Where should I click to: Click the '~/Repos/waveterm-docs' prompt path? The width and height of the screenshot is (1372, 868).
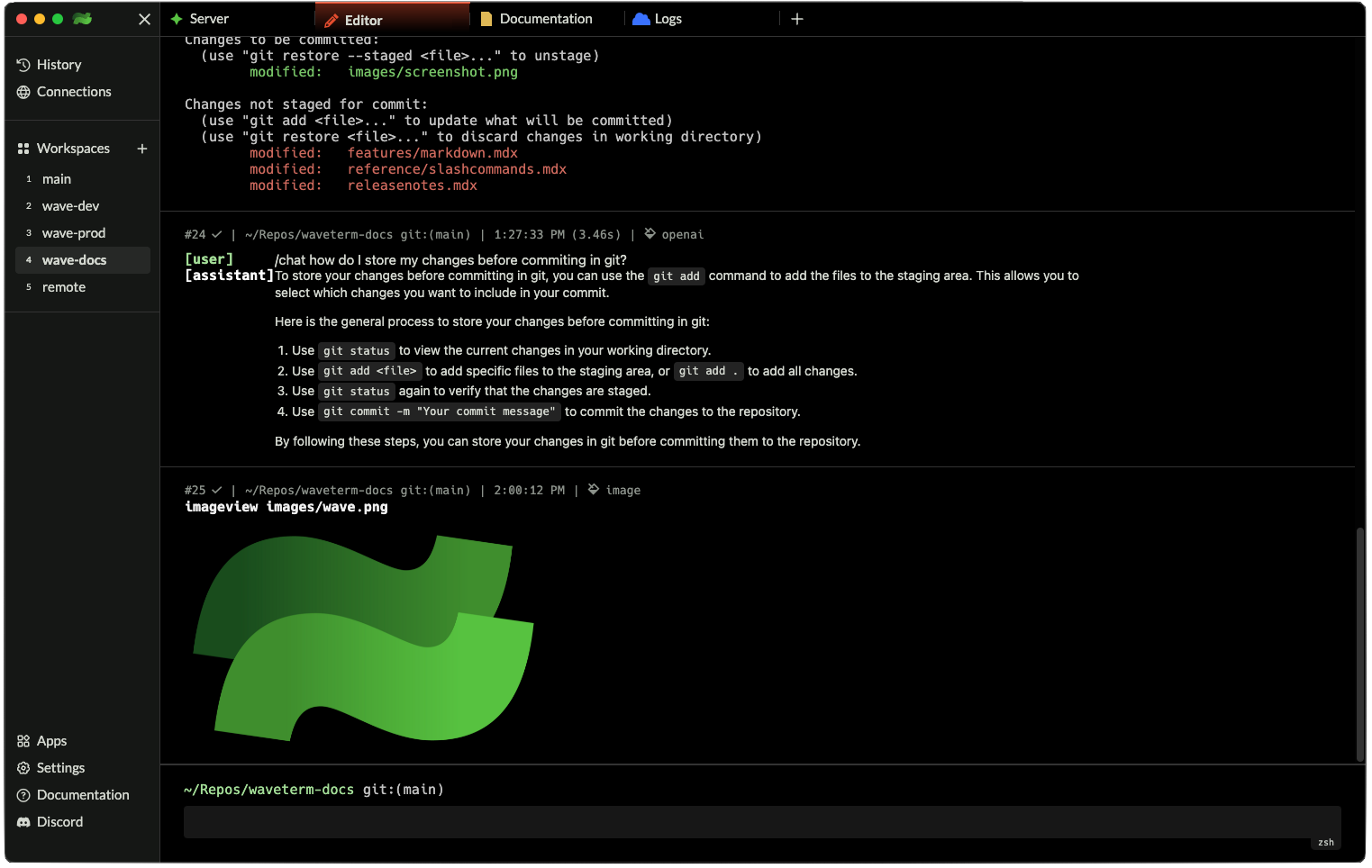[x=268, y=790]
